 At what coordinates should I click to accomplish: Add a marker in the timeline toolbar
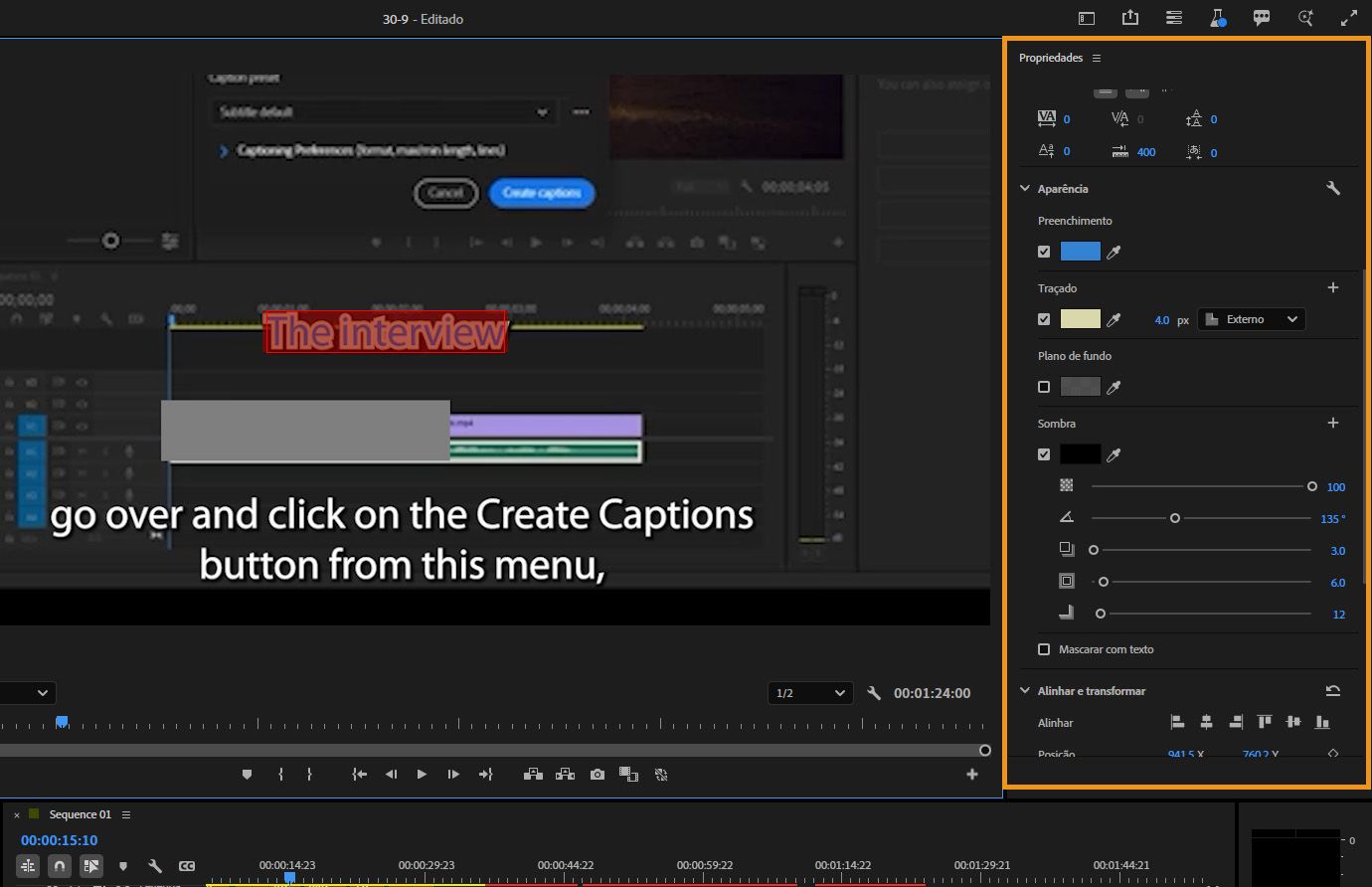123,866
